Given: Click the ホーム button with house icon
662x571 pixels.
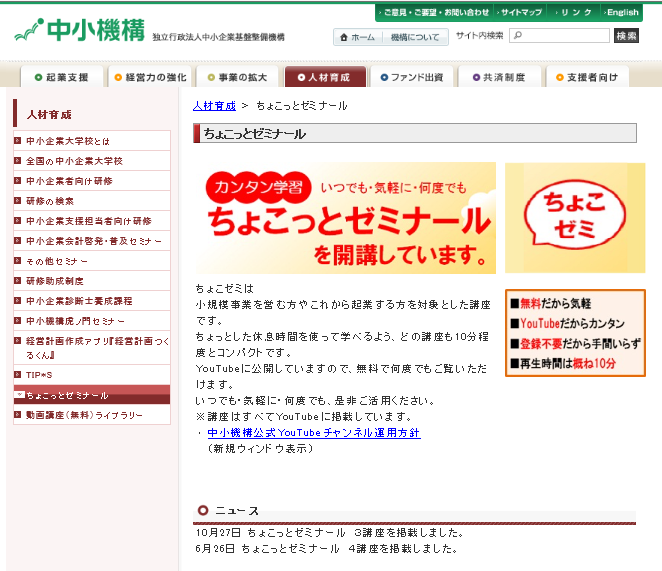Looking at the screenshot, I should (356, 37).
